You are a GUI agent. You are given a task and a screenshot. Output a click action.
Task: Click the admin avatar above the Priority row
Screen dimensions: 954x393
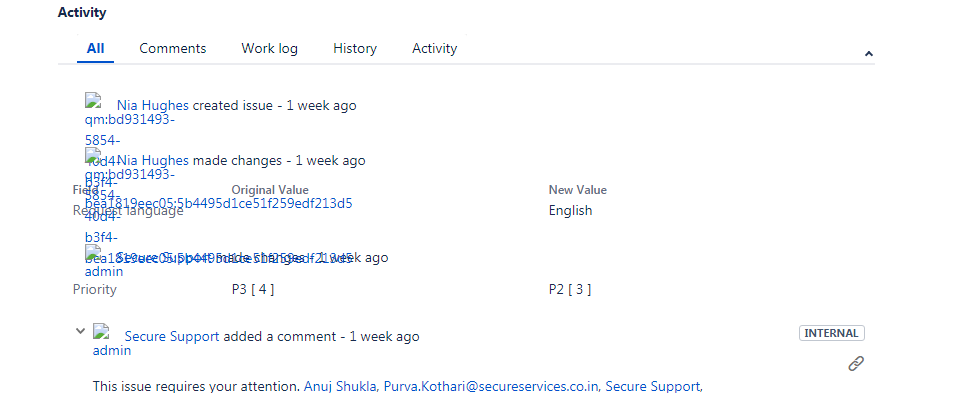[x=92, y=252]
